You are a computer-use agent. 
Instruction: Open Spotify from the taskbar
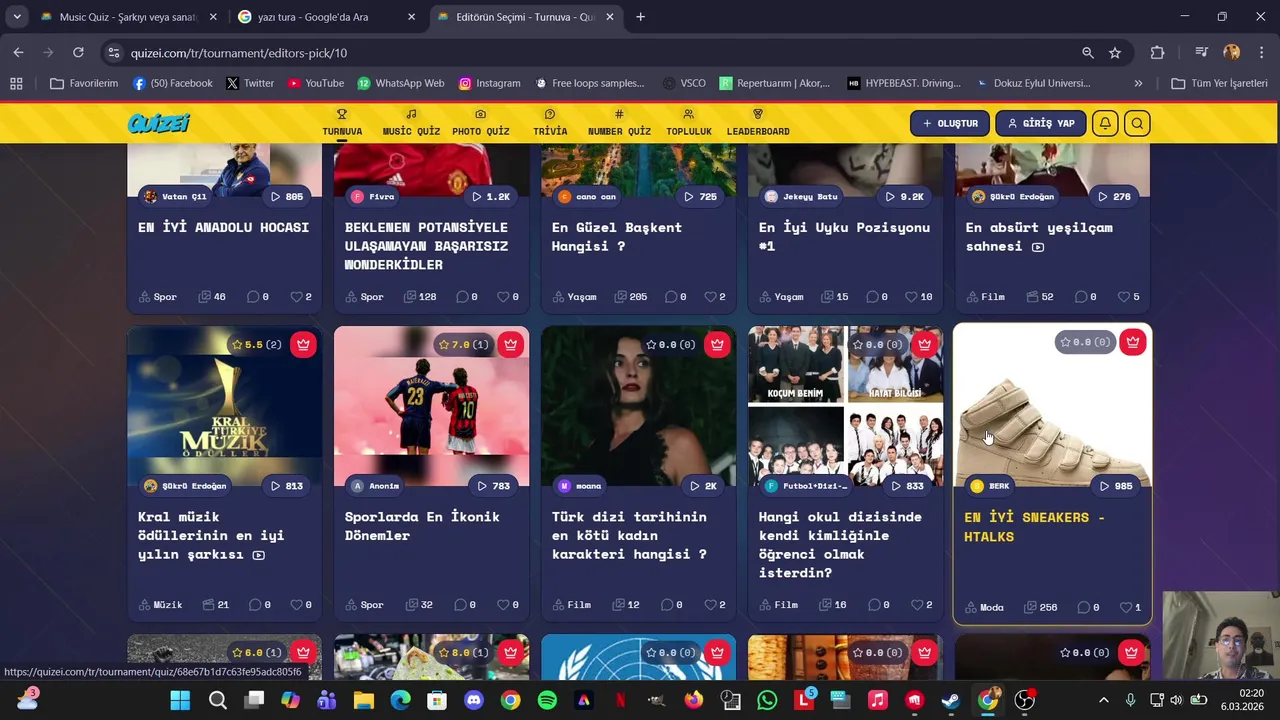(547, 700)
